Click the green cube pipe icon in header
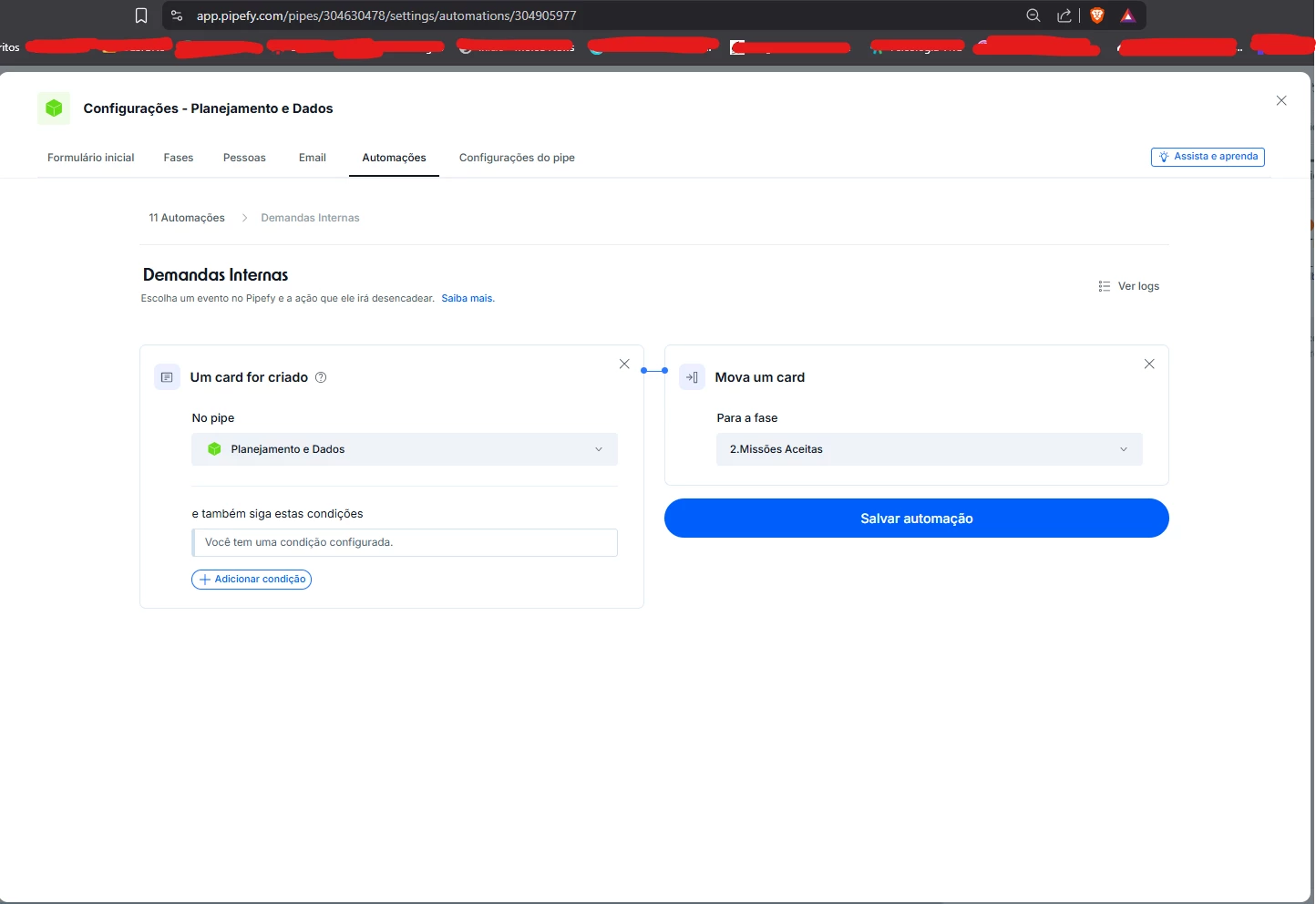This screenshot has width=1316, height=904. click(x=54, y=108)
